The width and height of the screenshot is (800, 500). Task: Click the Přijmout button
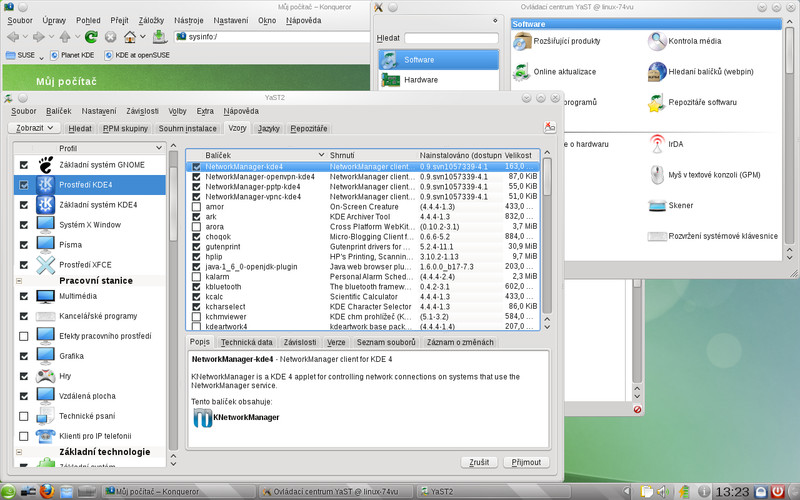(526, 462)
